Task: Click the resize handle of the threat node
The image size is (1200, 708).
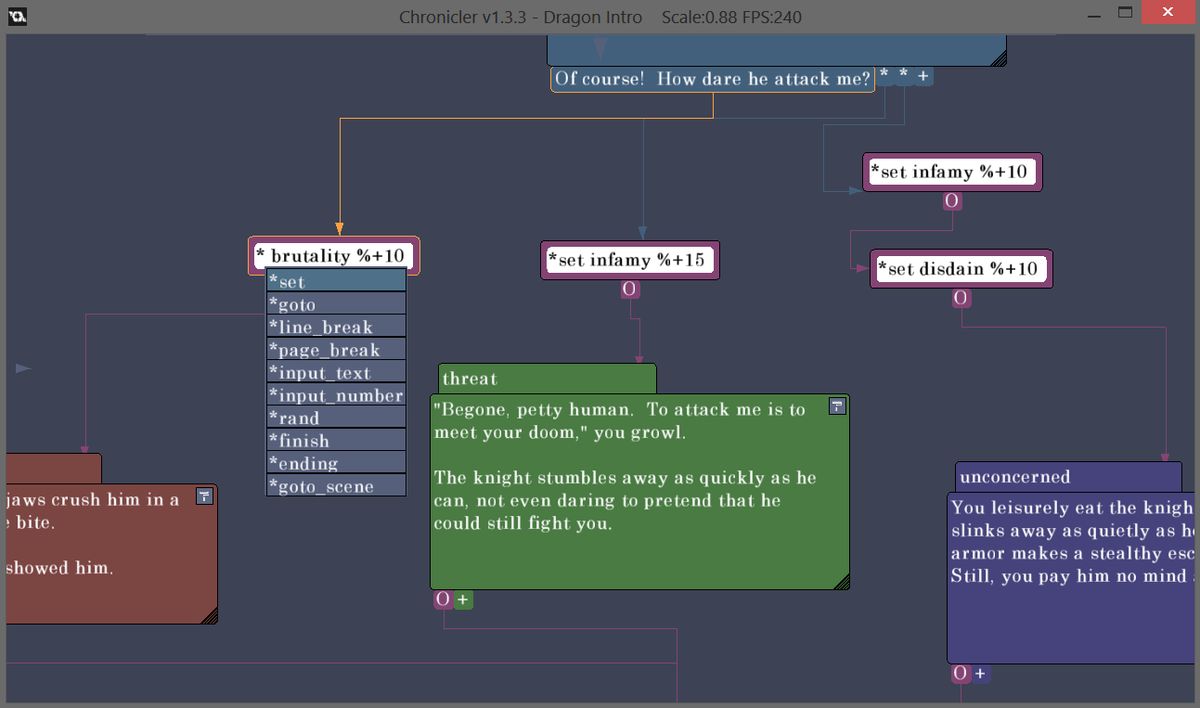Action: (x=840, y=581)
